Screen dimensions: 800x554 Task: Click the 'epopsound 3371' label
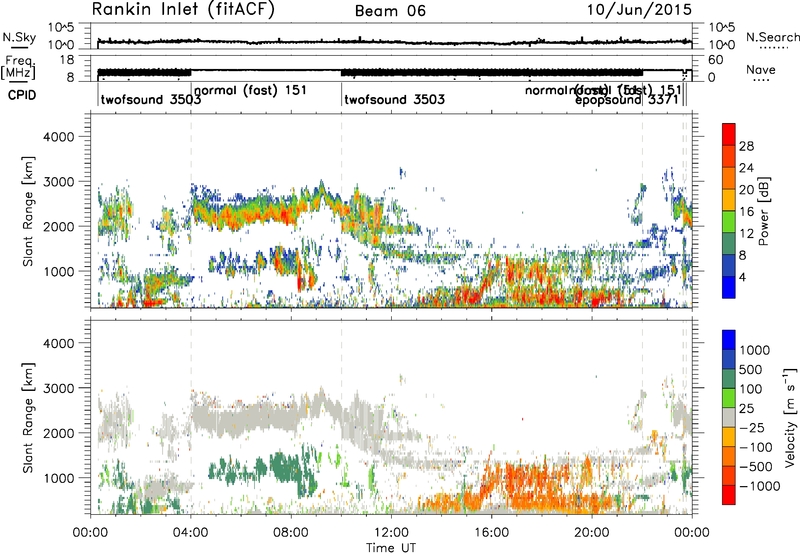click(x=627, y=100)
